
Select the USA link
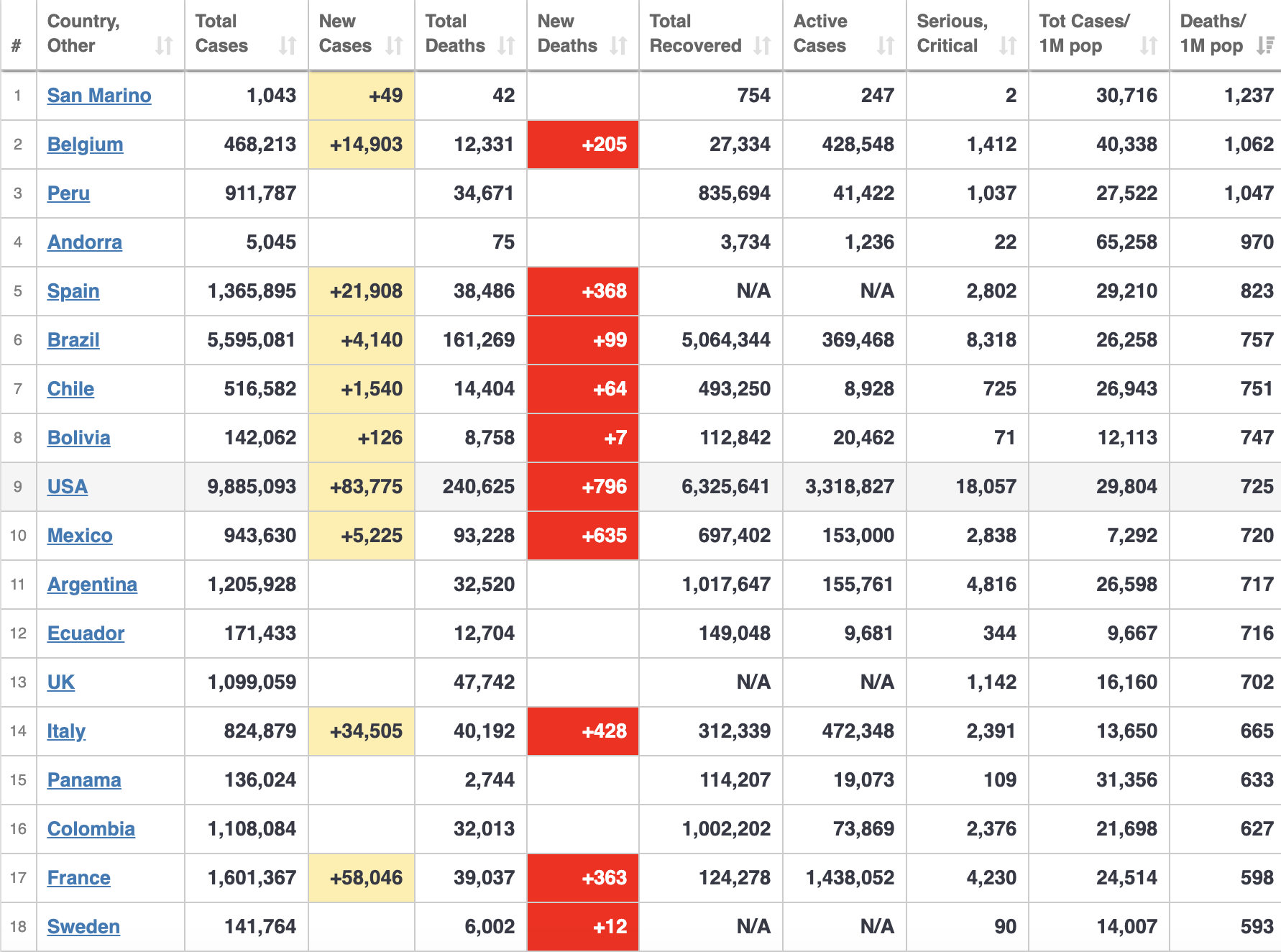click(68, 487)
